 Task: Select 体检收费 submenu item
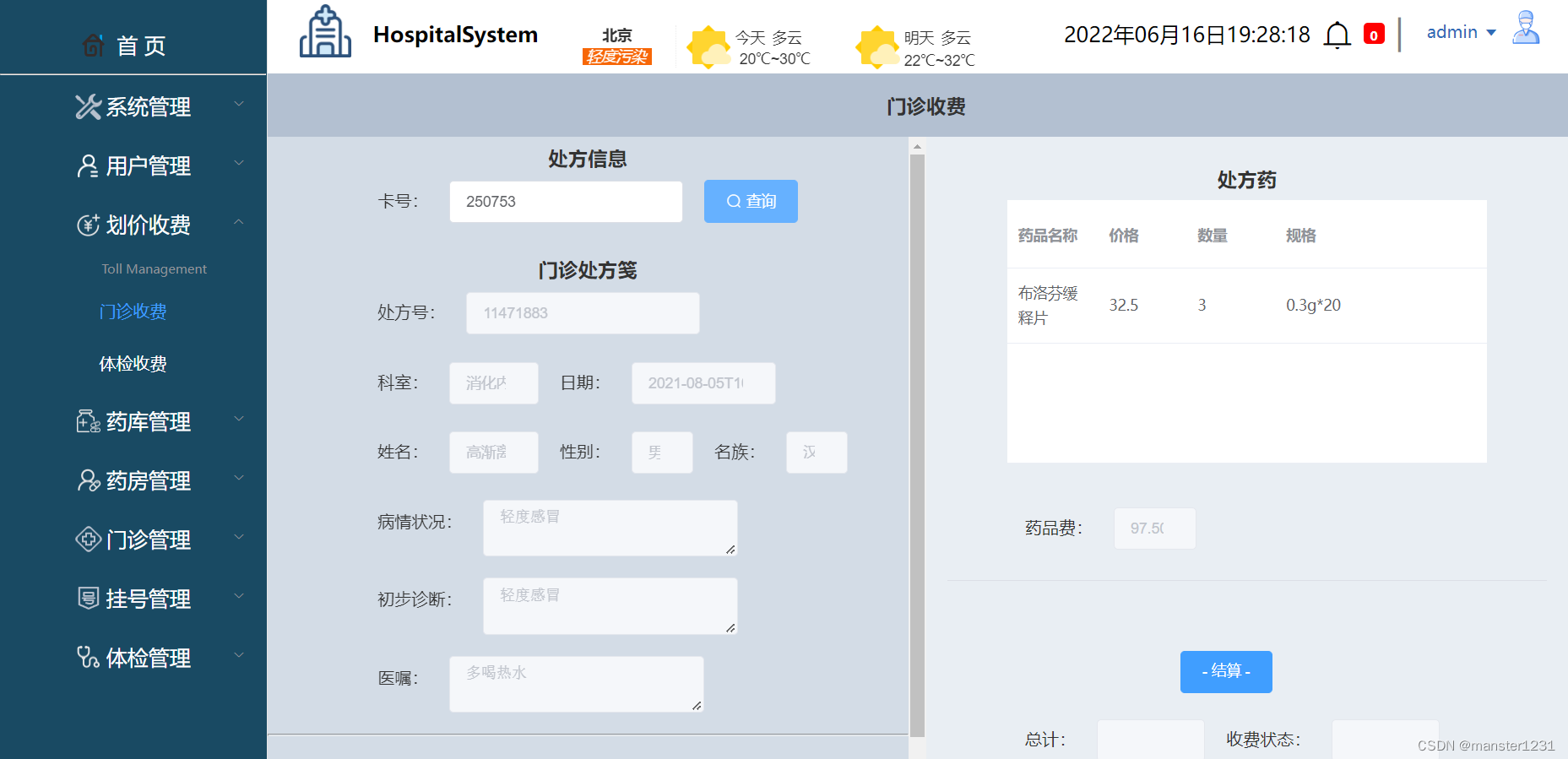pyautogui.click(x=133, y=364)
